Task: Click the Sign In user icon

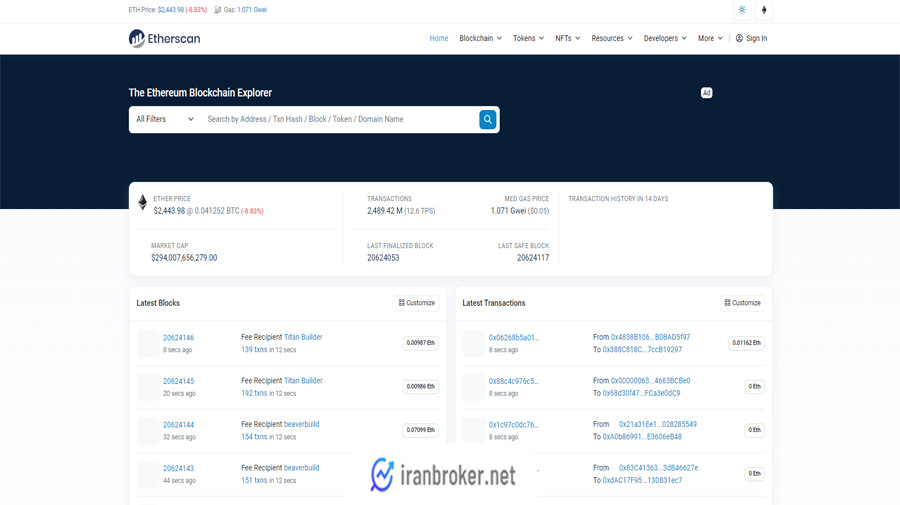Action: coord(739,38)
